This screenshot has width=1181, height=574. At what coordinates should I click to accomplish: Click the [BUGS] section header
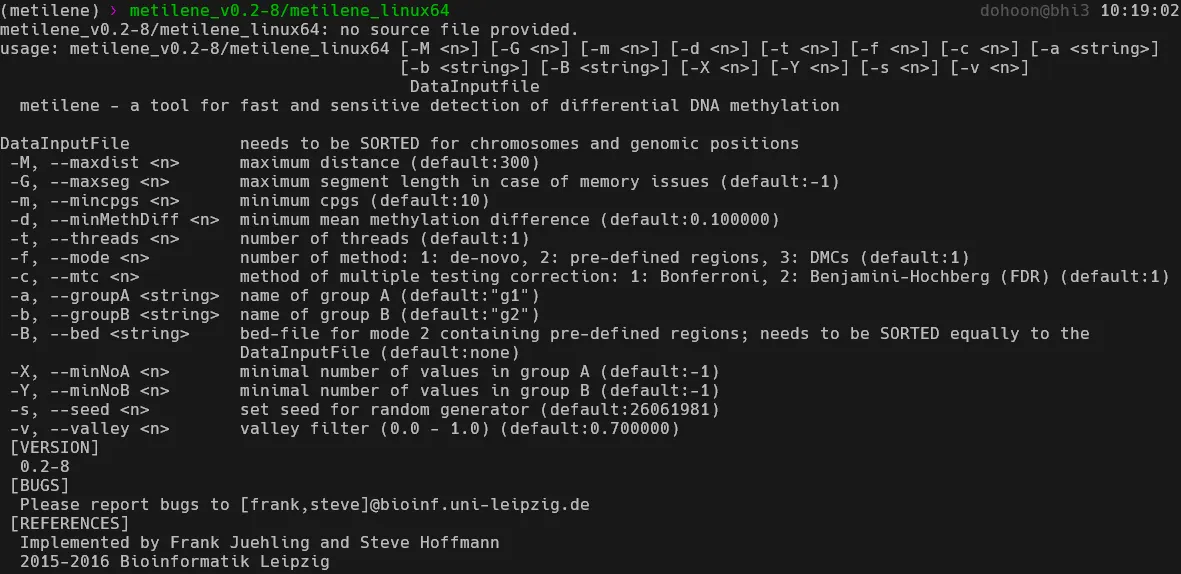click(40, 485)
